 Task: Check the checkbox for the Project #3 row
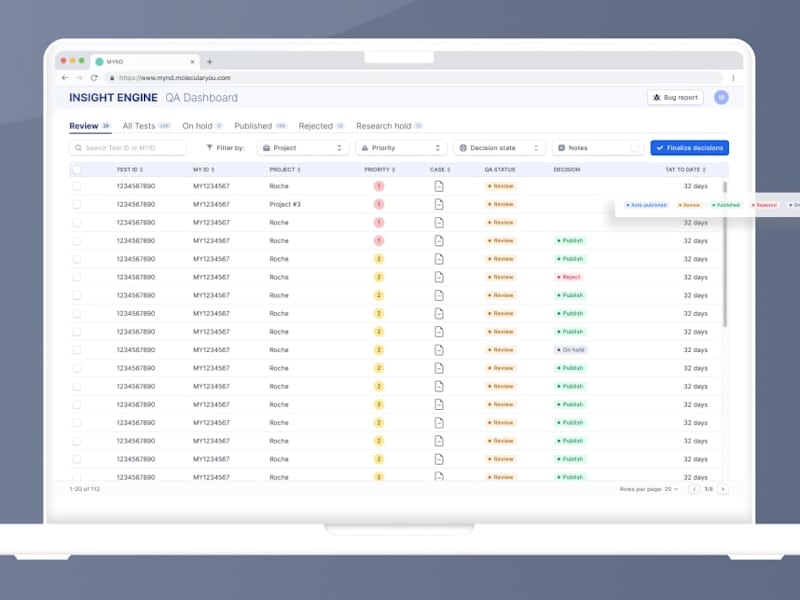(x=77, y=204)
